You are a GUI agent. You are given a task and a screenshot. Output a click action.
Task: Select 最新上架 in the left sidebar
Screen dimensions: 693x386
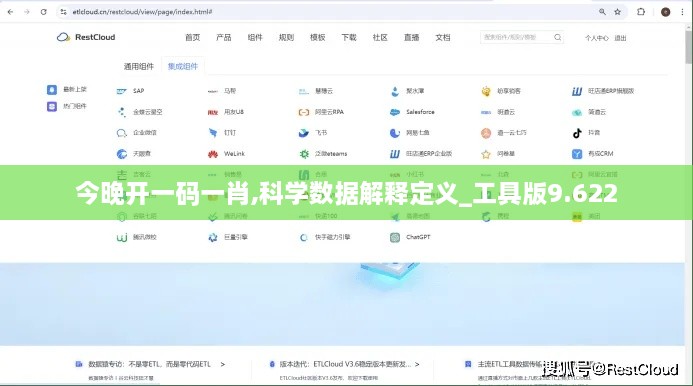tap(67, 90)
